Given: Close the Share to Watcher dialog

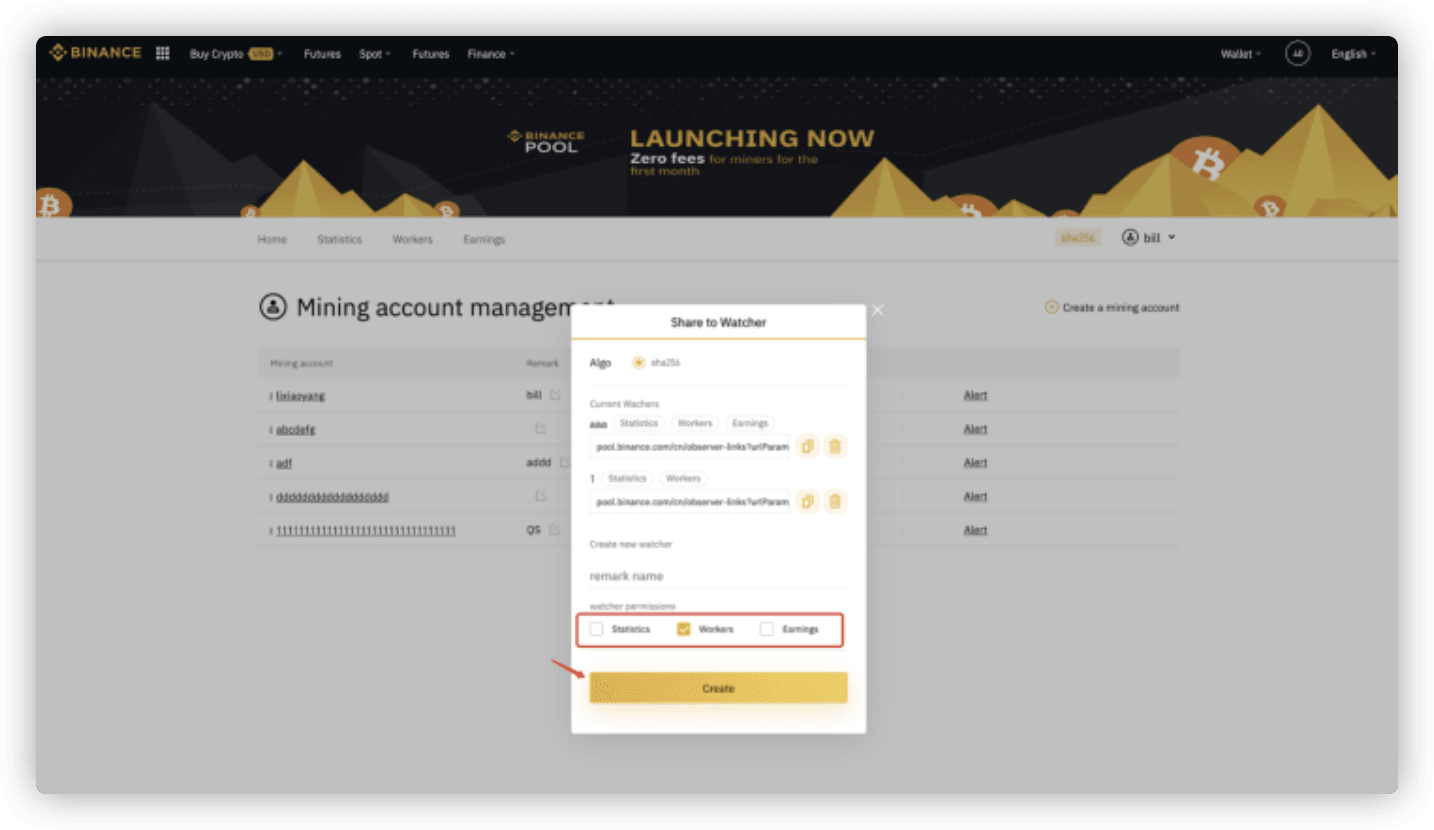Looking at the screenshot, I should point(877,310).
